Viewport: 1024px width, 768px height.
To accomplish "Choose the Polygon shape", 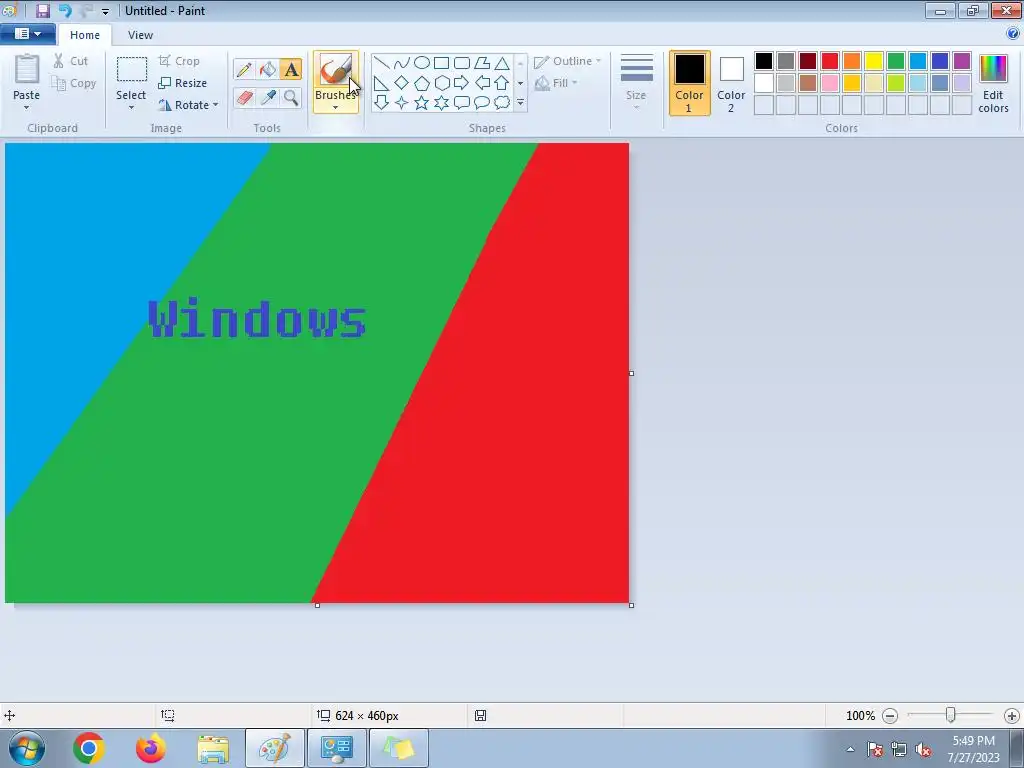I will (x=482, y=63).
